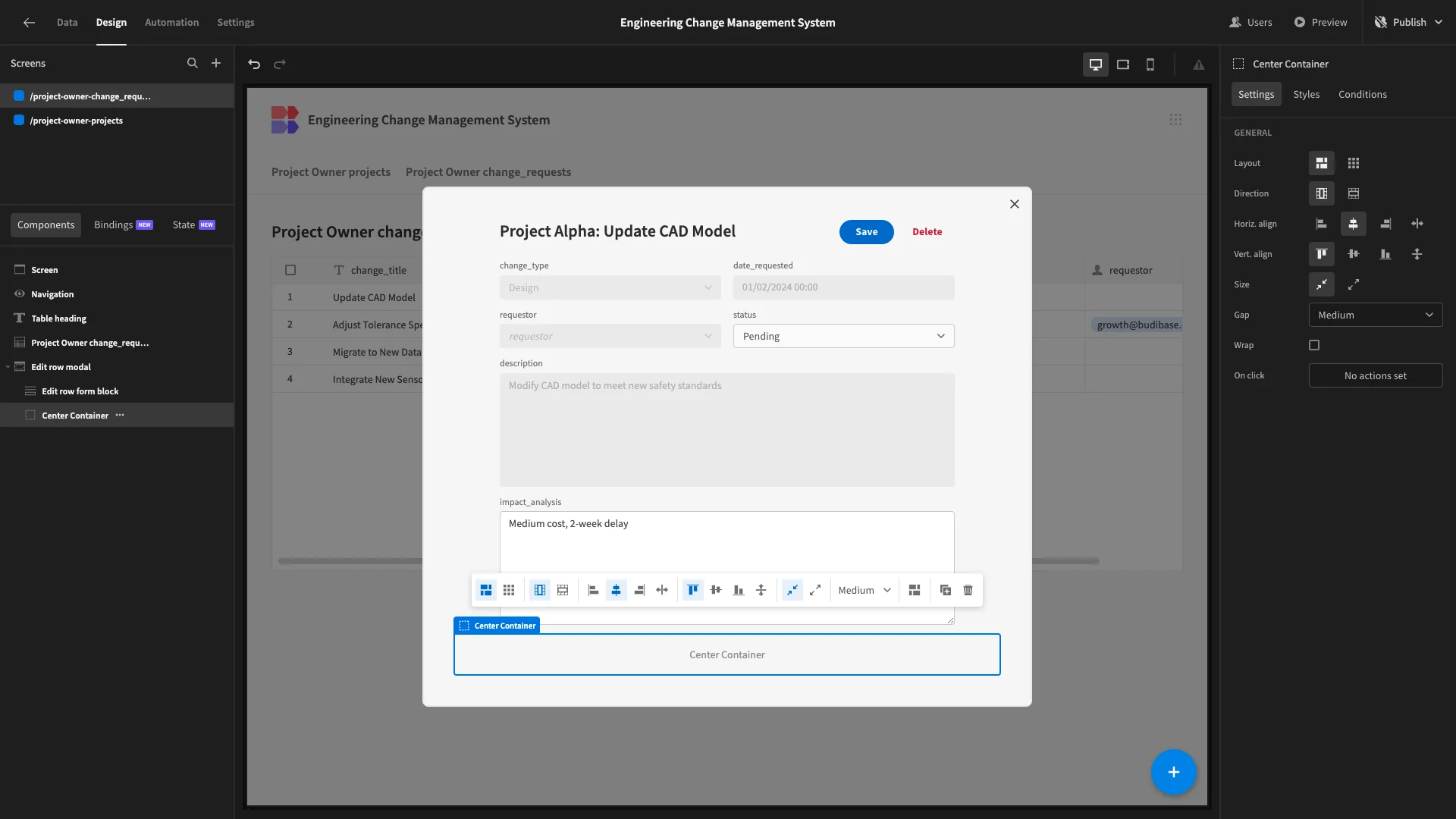Toggle vertical bottom align in floating toolbar
Viewport: 1456px width, 819px height.
(739, 590)
